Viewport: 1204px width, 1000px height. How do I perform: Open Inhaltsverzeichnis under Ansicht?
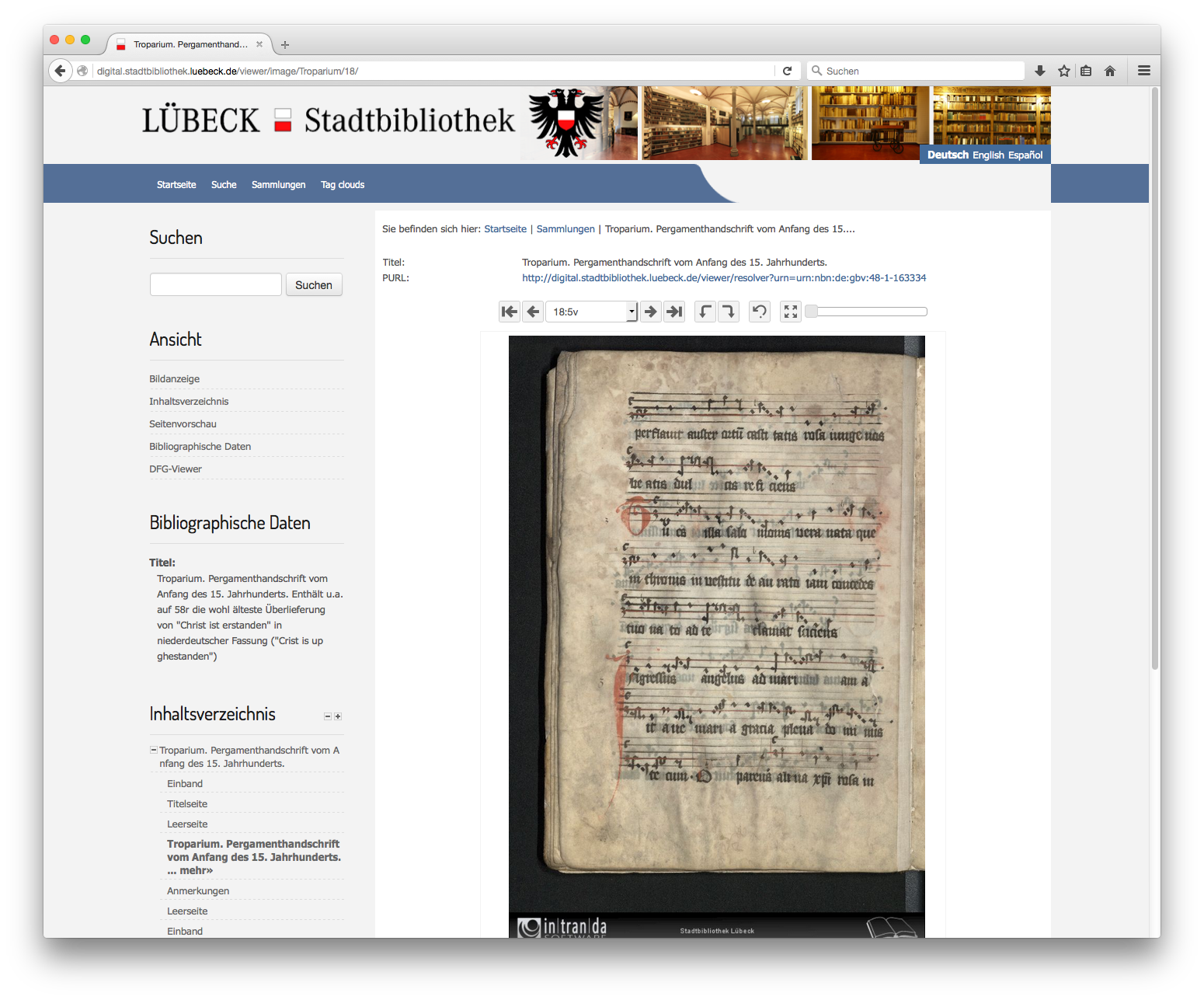(x=189, y=401)
